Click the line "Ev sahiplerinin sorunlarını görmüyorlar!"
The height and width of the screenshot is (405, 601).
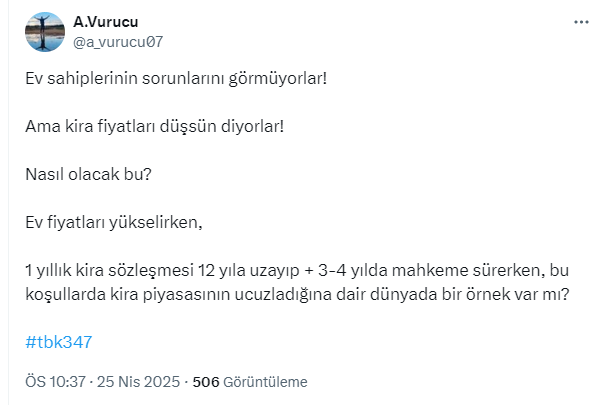click(x=175, y=77)
